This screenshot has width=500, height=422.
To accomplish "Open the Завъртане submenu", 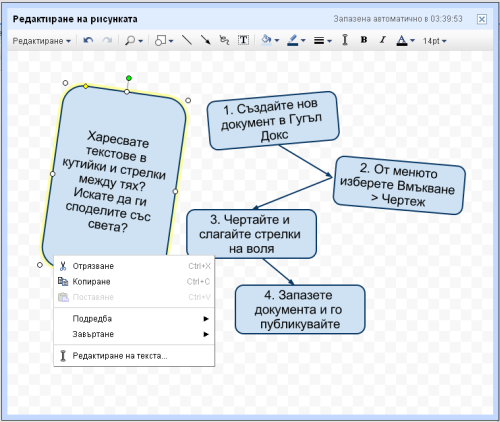I will 134,334.
